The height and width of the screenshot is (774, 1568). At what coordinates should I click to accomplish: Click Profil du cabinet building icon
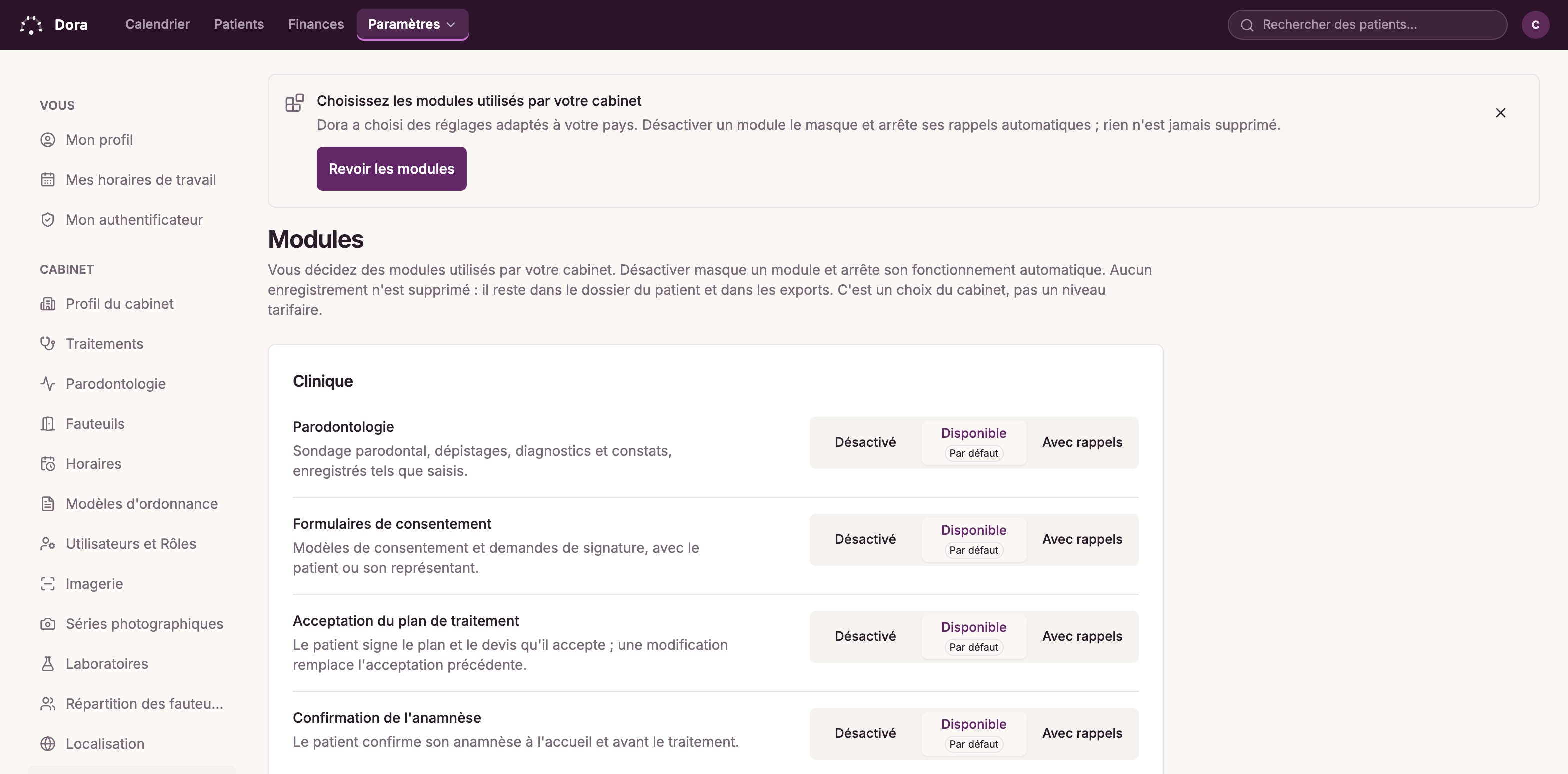click(48, 304)
